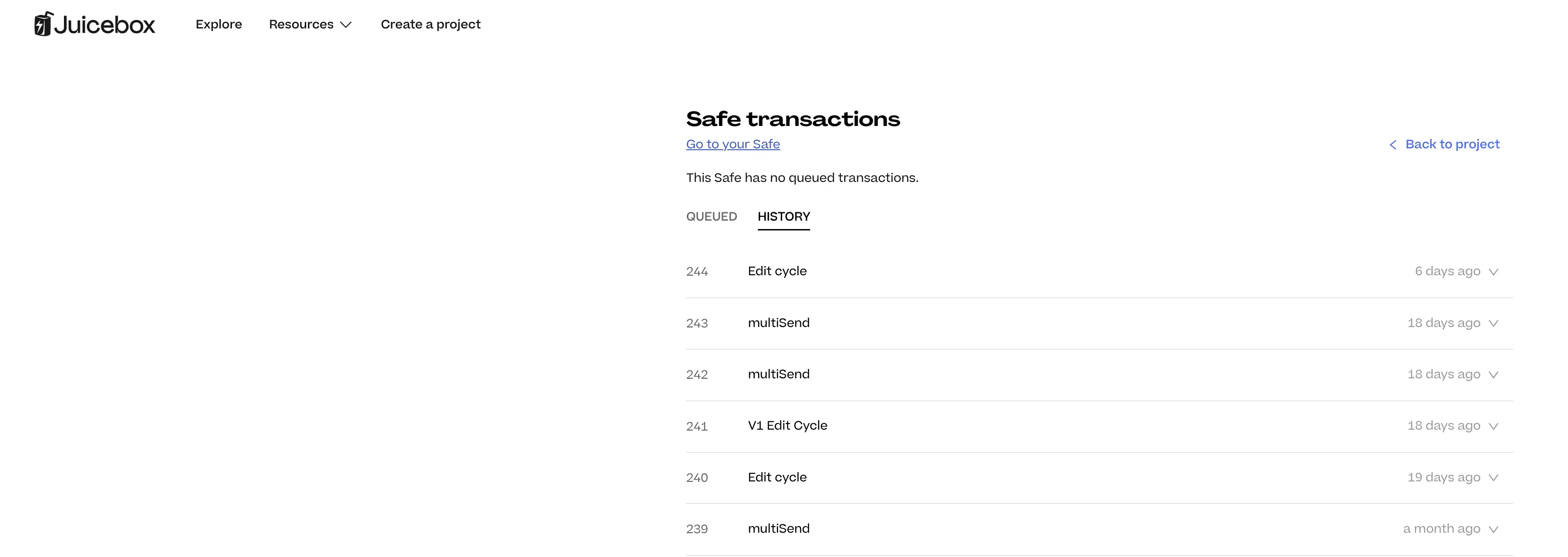Click the left chevron beside Back to project
The width and height of the screenshot is (1568, 557).
click(1395, 144)
